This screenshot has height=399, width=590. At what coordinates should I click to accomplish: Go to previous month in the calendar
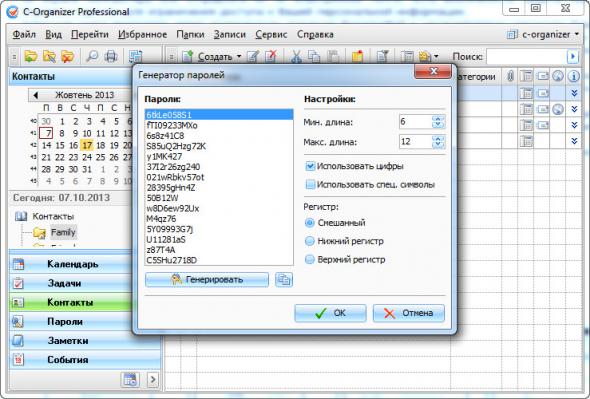(35, 95)
